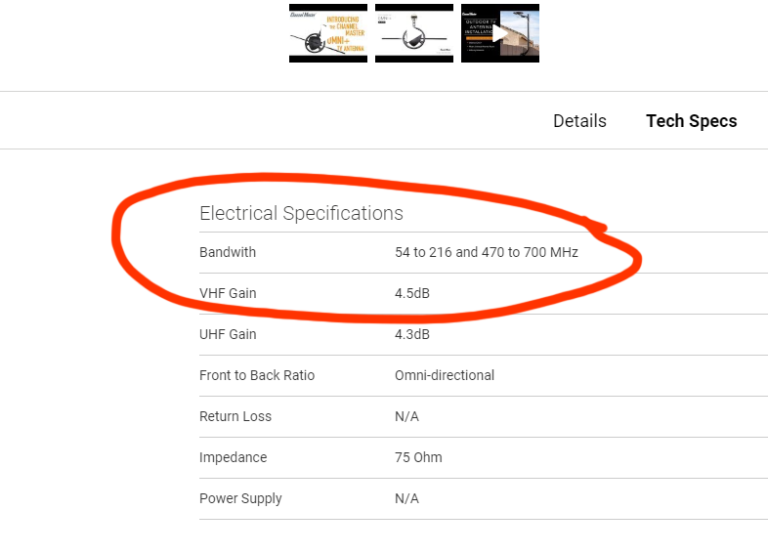The height and width of the screenshot is (553, 768).
Task: Click the VHF Gain label
Action: point(227,293)
